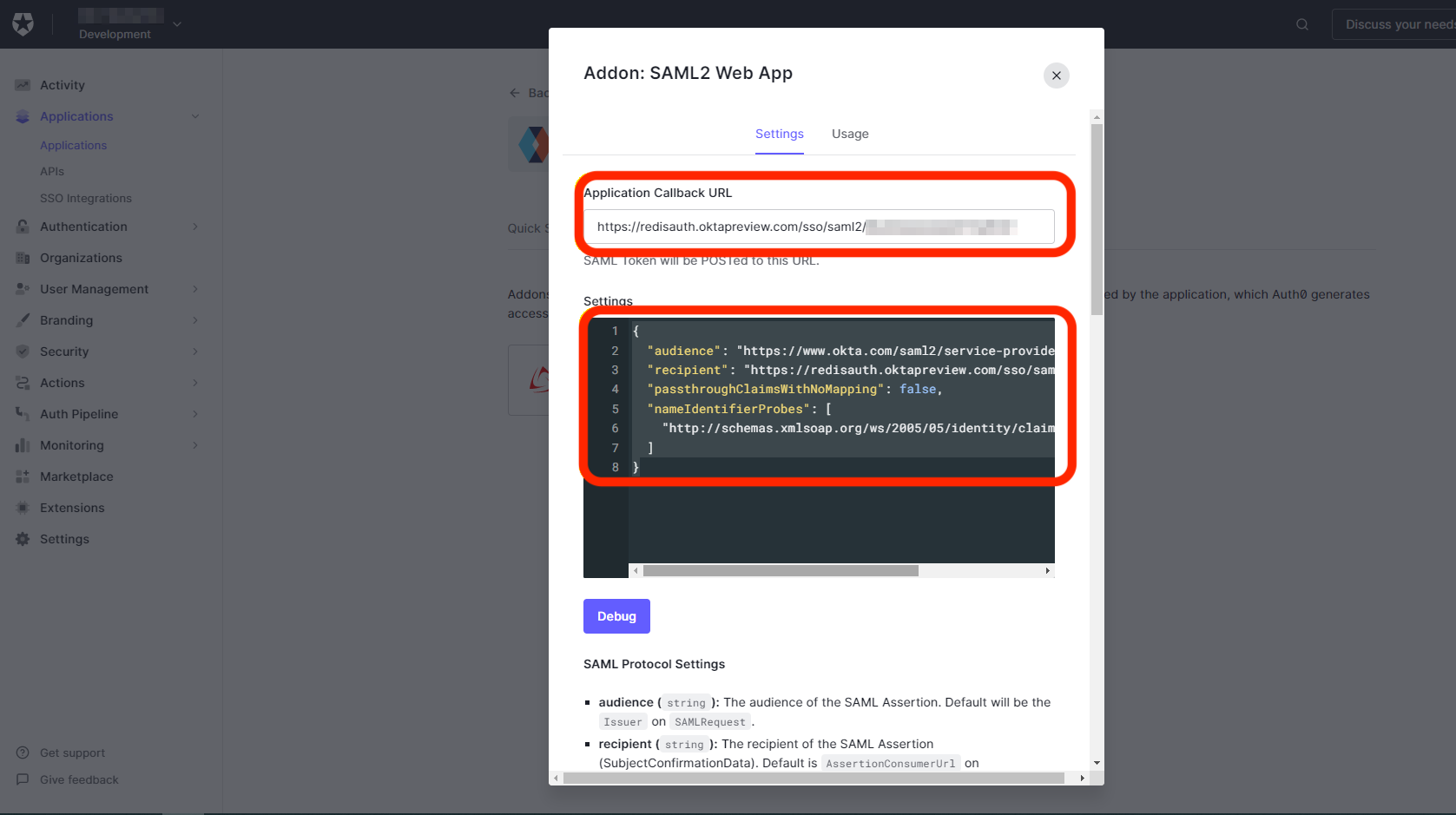Expand the Authentication menu chevron
1456x815 pixels.
[x=195, y=227]
